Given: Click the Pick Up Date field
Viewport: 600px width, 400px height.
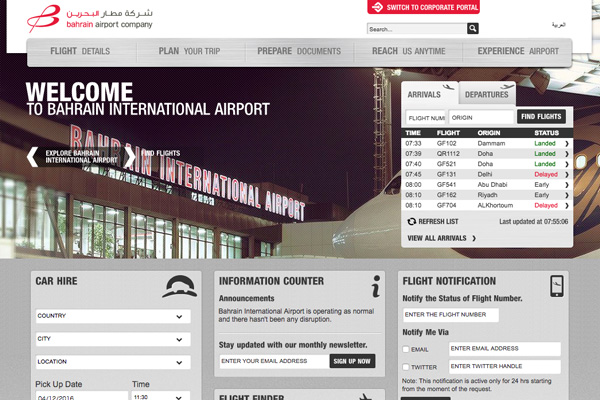Looking at the screenshot, I should (x=82, y=396).
